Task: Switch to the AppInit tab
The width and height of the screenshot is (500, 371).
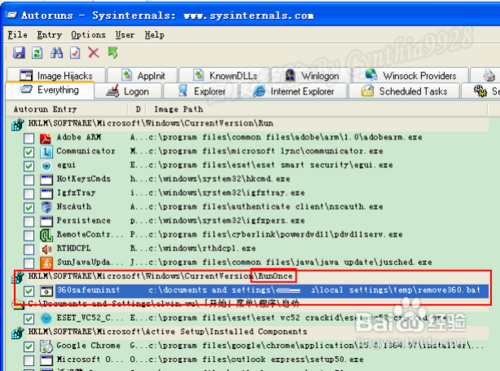Action: coord(143,75)
